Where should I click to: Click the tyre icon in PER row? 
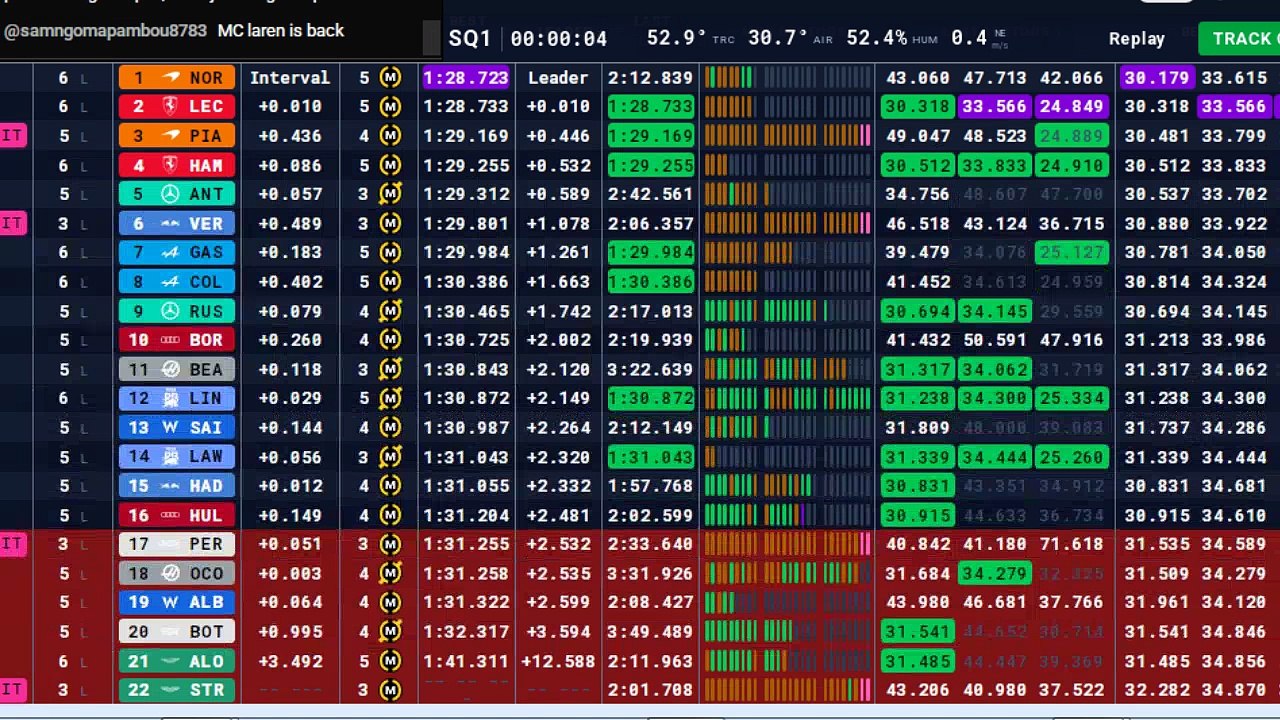391,544
